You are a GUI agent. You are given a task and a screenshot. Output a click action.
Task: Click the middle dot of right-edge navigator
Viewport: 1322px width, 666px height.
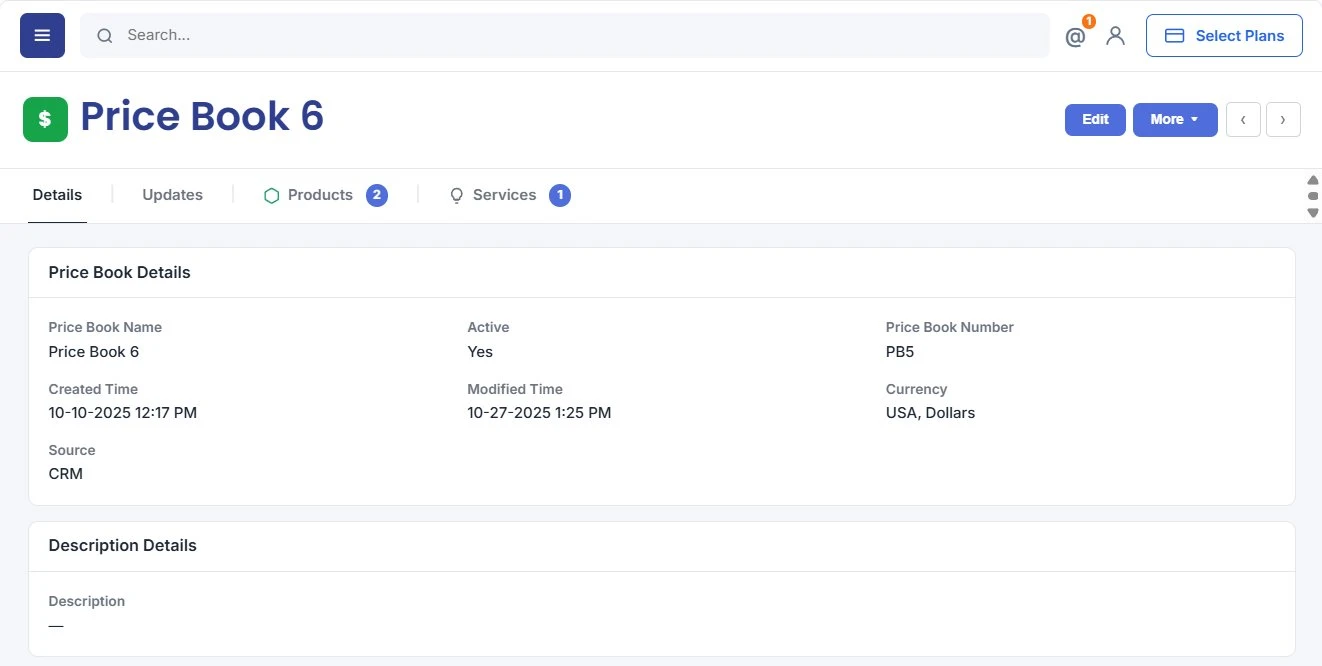tap(1313, 196)
